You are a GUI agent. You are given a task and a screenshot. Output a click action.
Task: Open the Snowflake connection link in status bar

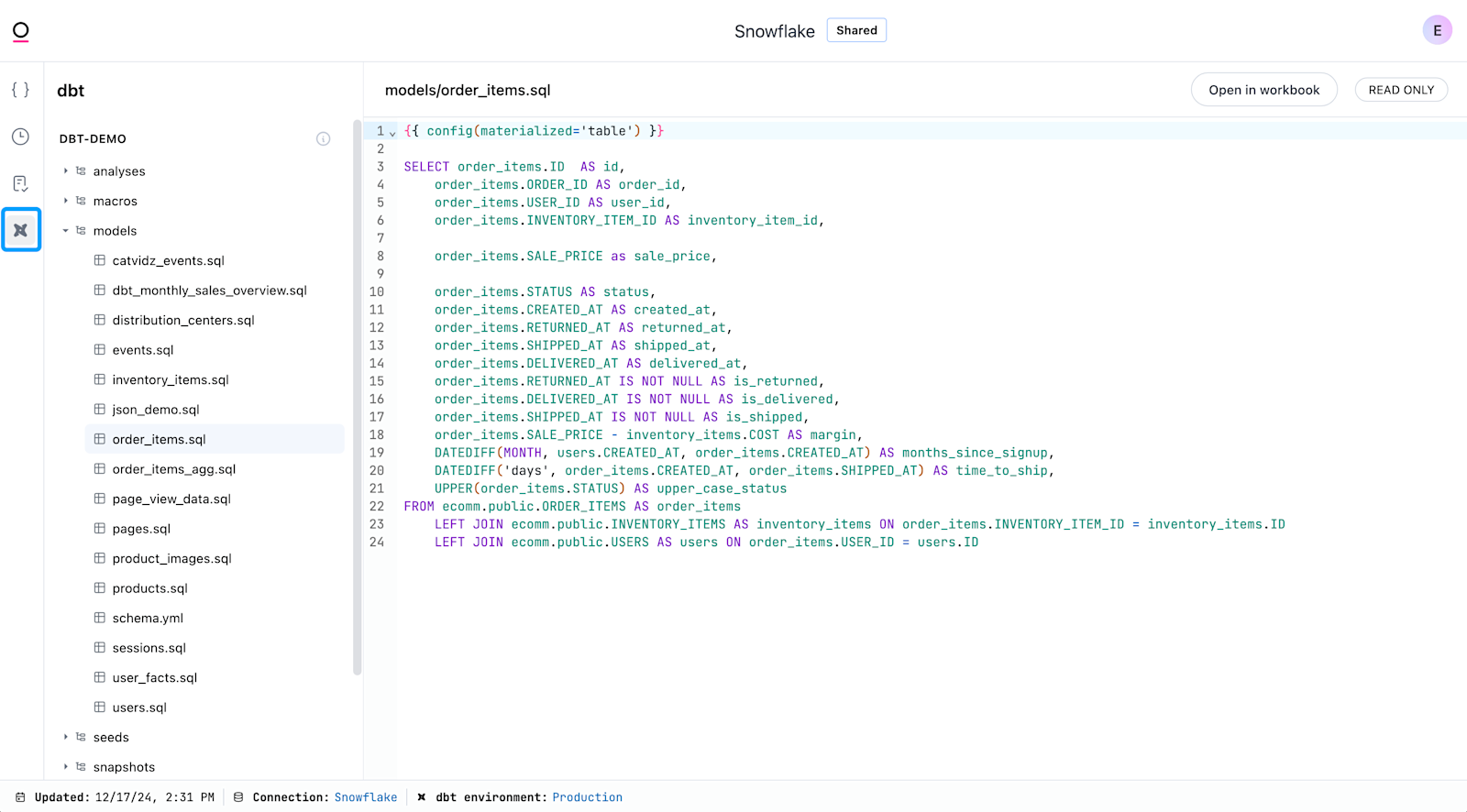click(366, 797)
